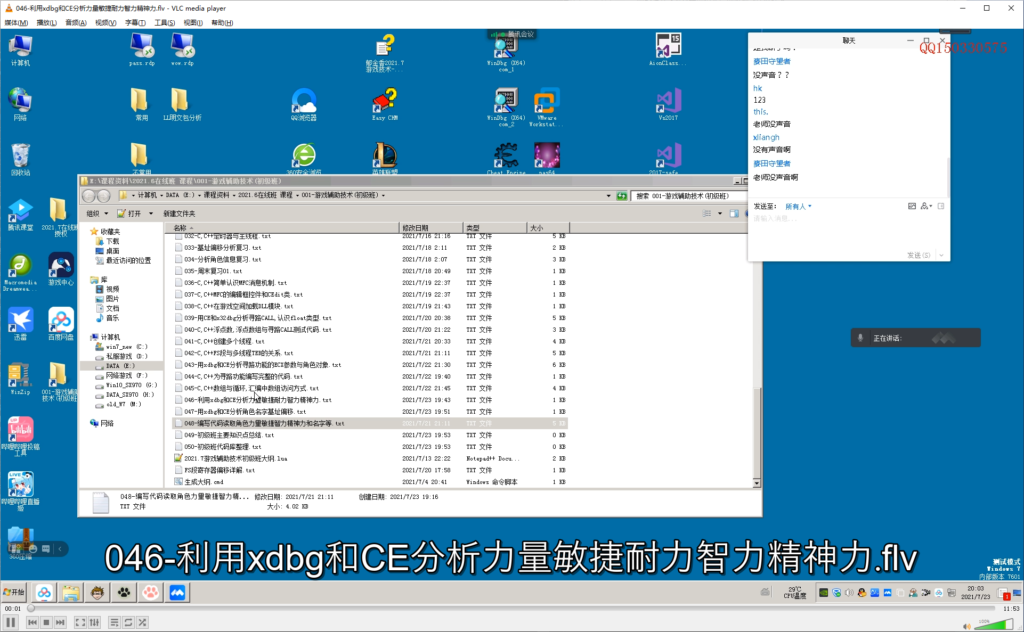Screen dimensions: 1024x632
Task: Select the 回收站 recycle bin icon
Action: pyautogui.click(x=20, y=159)
